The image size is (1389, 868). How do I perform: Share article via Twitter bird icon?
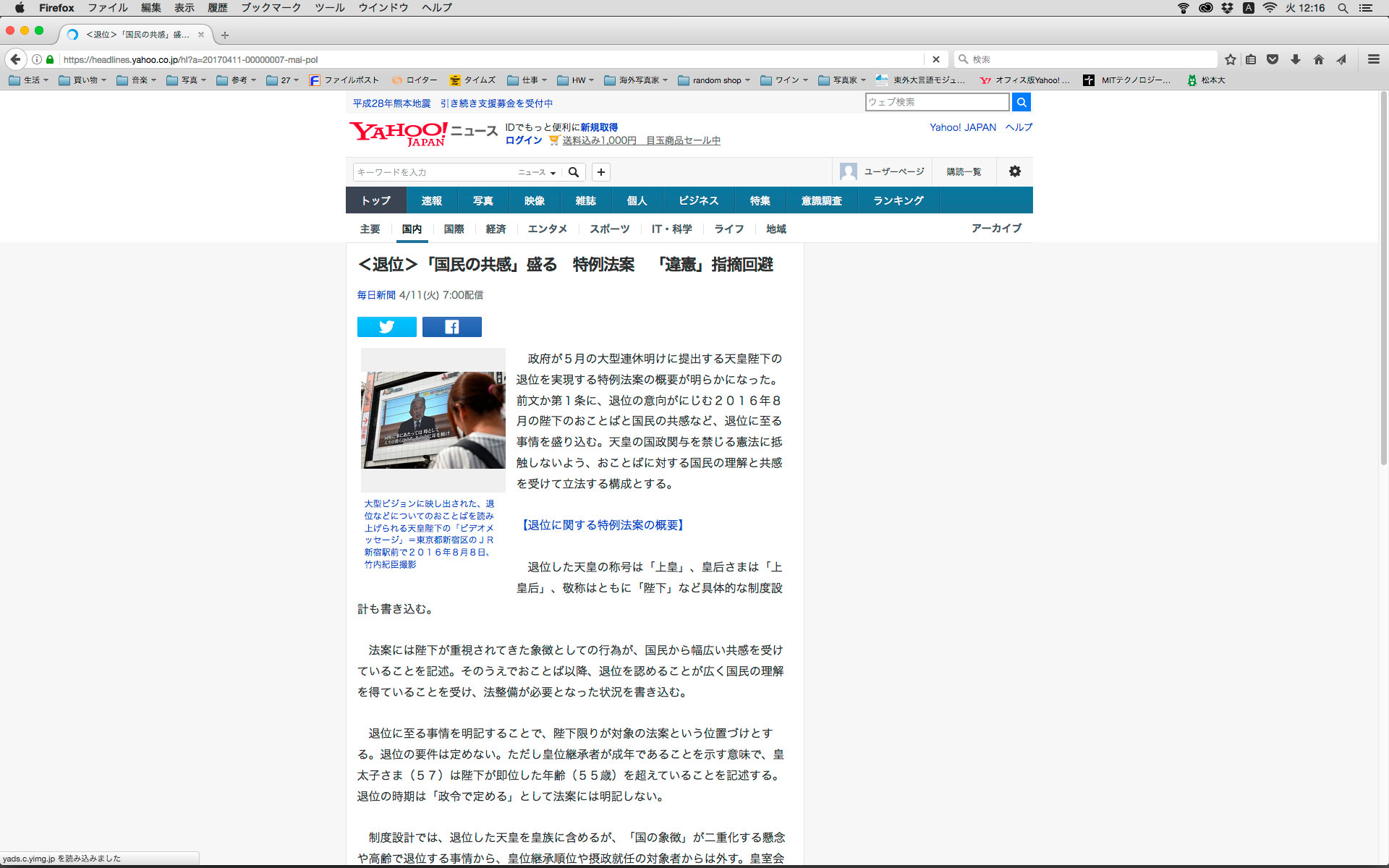tap(386, 327)
